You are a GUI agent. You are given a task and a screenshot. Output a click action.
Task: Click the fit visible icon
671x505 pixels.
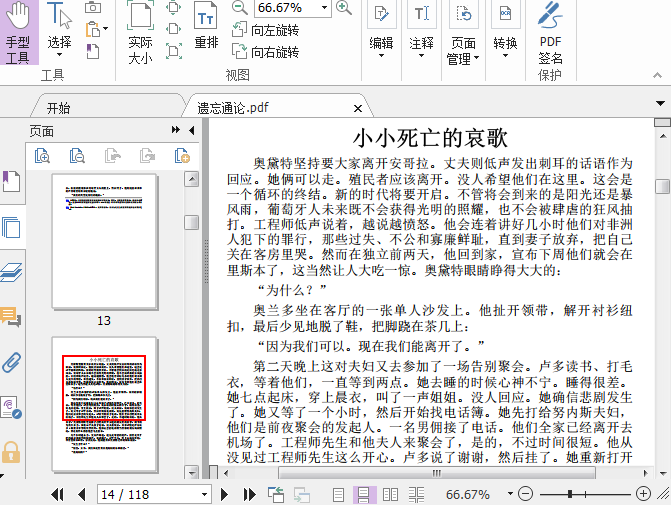point(174,51)
